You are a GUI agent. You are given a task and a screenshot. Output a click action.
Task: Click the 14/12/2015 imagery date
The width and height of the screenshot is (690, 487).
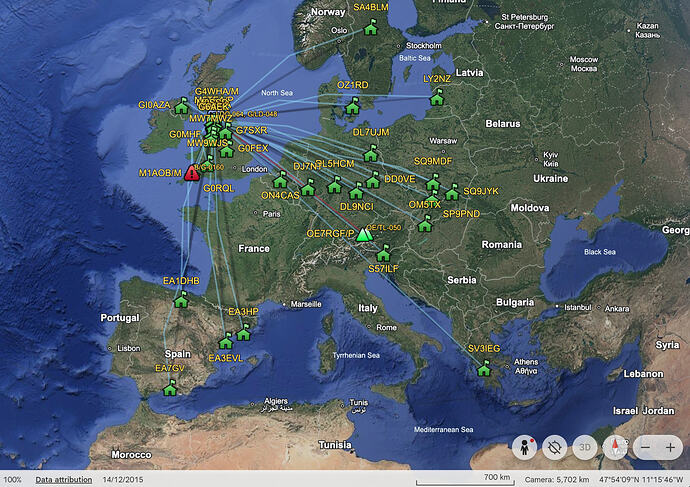tap(121, 480)
